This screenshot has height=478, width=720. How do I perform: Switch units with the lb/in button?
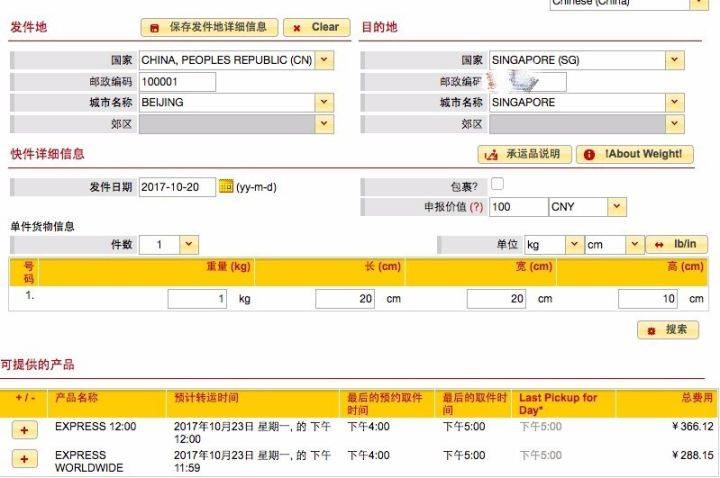point(676,245)
